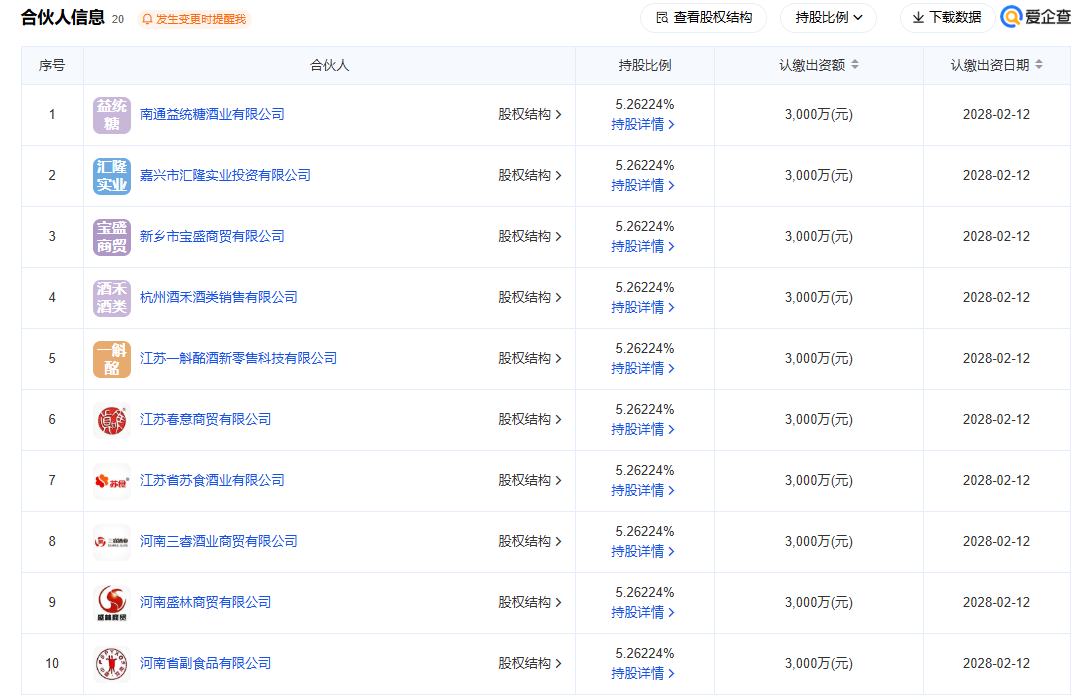Click the 南通益统糖酒业 company logo icon

(112, 115)
